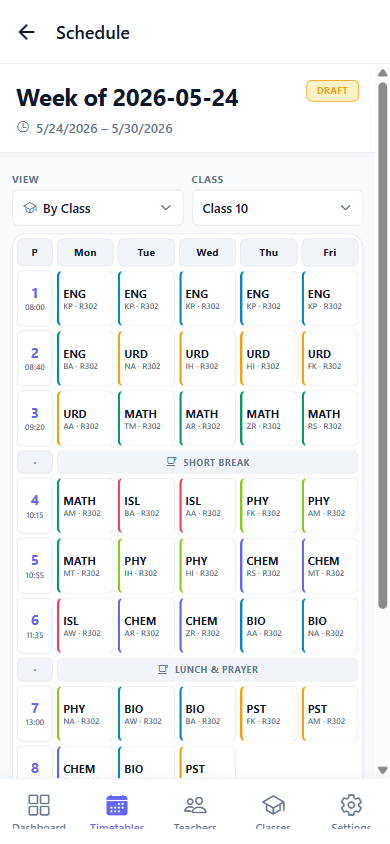This screenshot has height=844, width=390.
Task: Click the chevron arrow in Class 10 dropdown
Action: coord(345,208)
